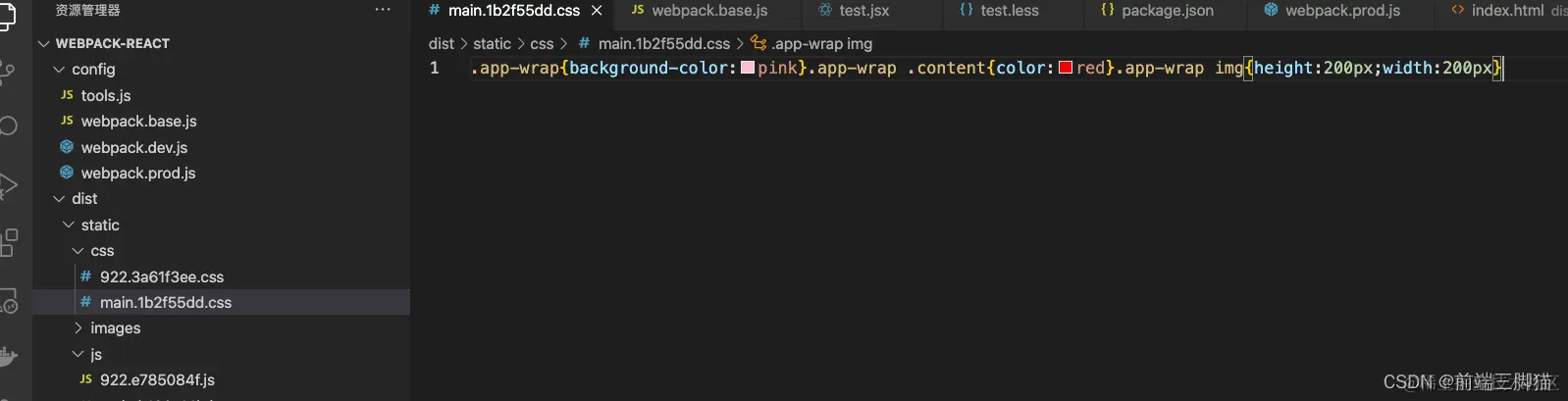Screen dimensions: 1568x401
Task: Collapse the dist folder
Action: (59, 198)
